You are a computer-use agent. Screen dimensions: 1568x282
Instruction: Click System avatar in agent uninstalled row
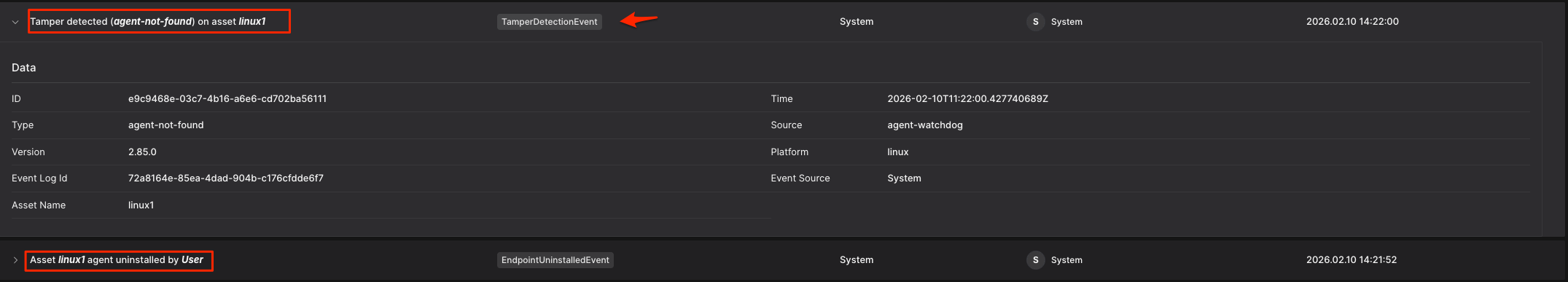1035,260
